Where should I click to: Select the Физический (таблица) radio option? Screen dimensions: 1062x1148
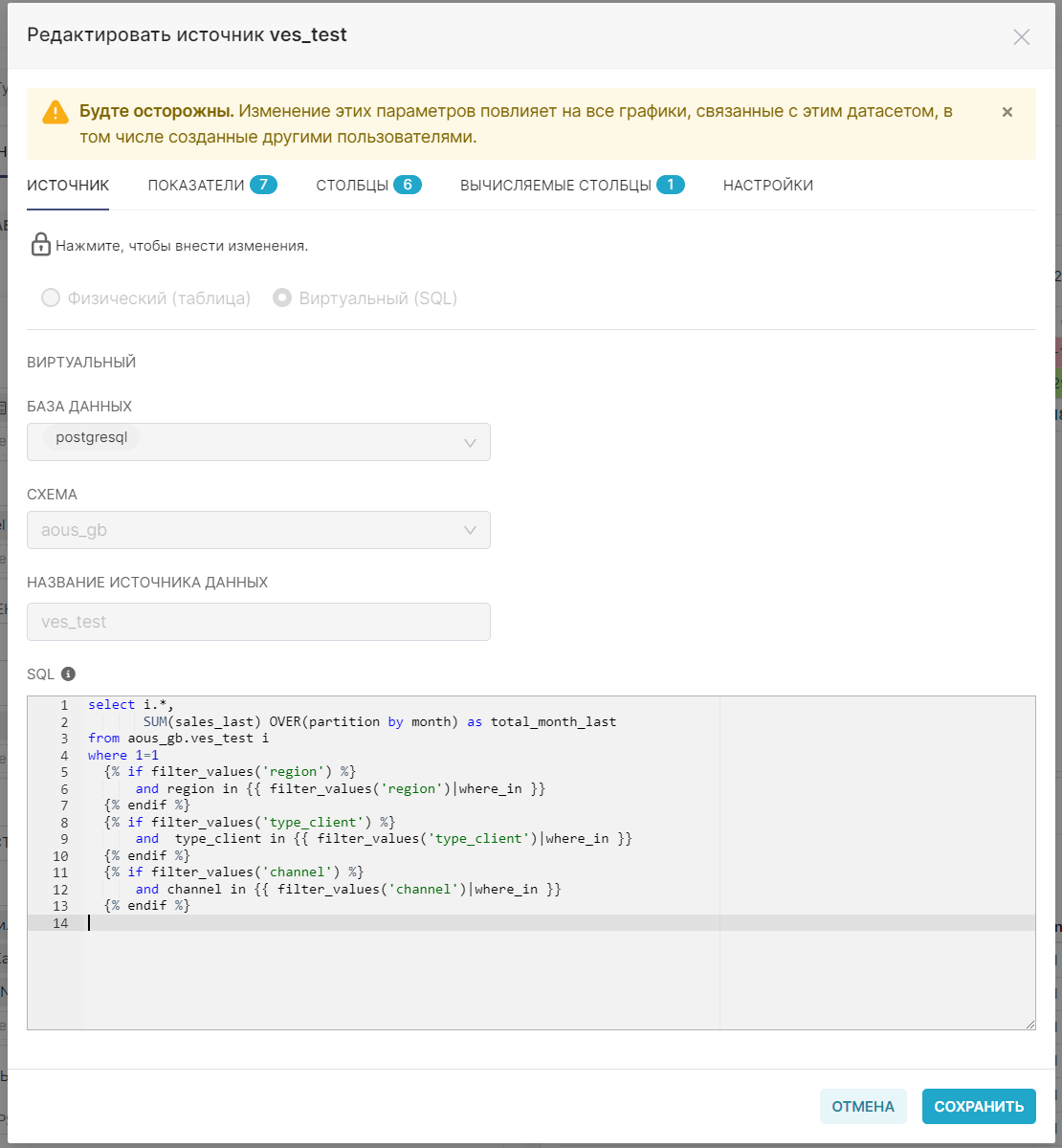51,298
